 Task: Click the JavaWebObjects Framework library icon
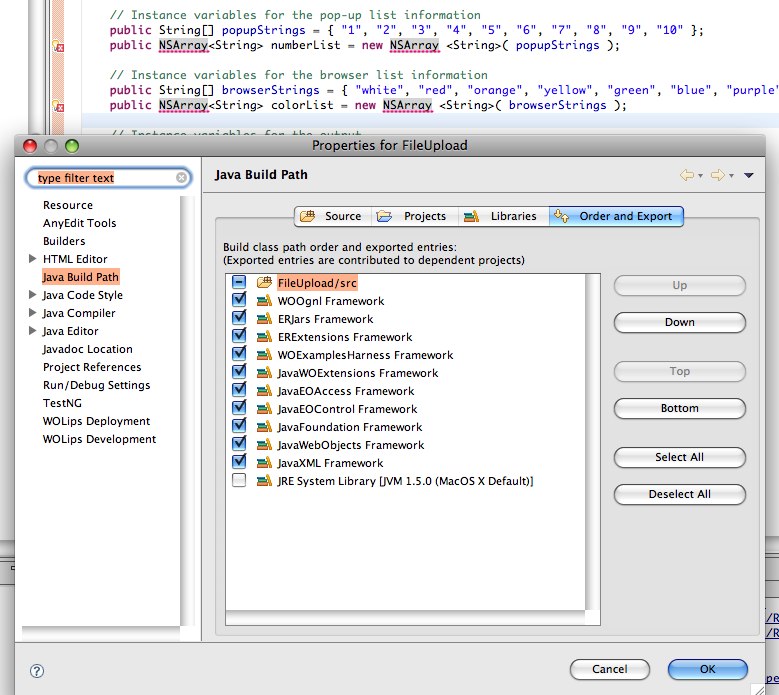click(264, 445)
